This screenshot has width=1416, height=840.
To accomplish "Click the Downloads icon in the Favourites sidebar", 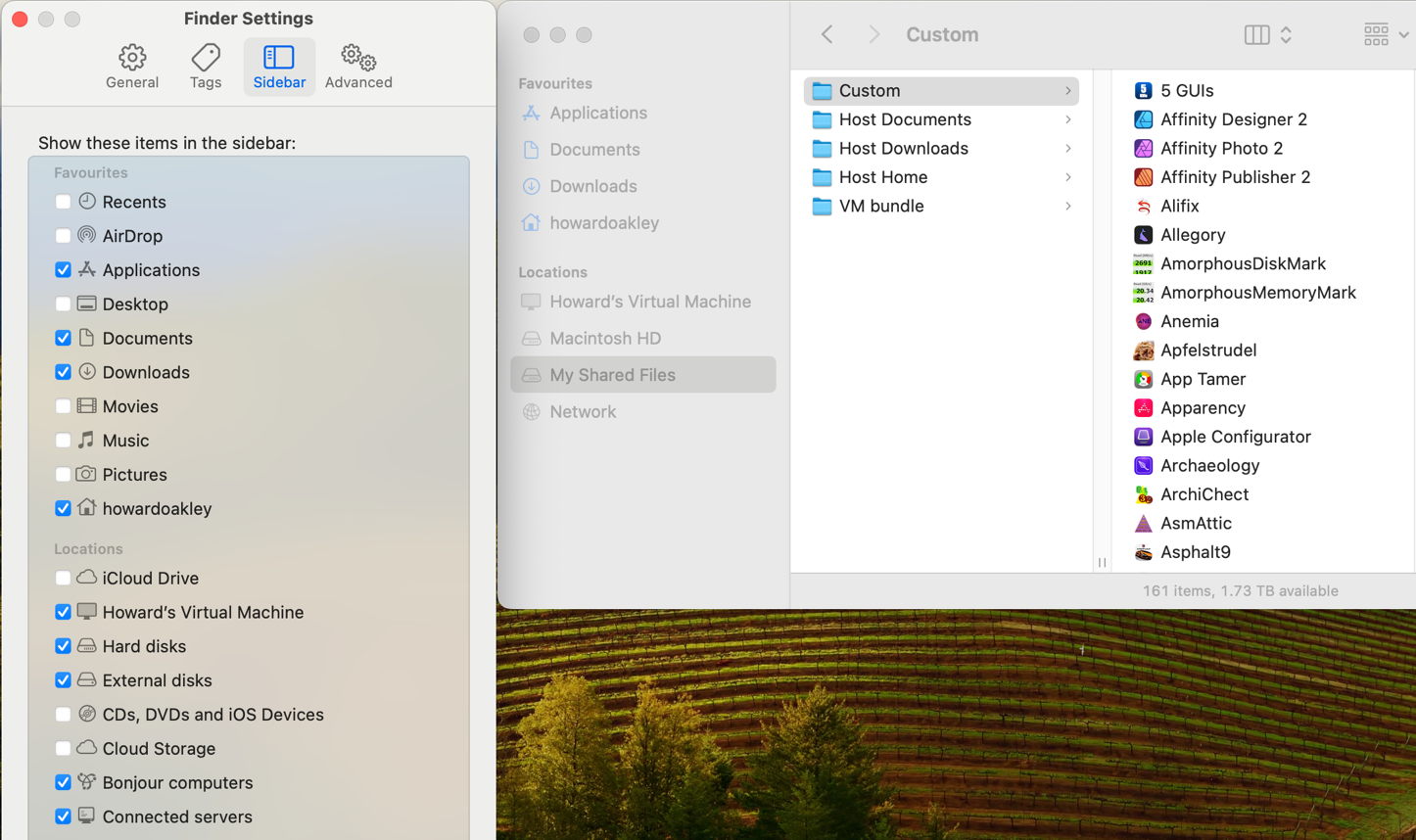I will click(x=530, y=186).
